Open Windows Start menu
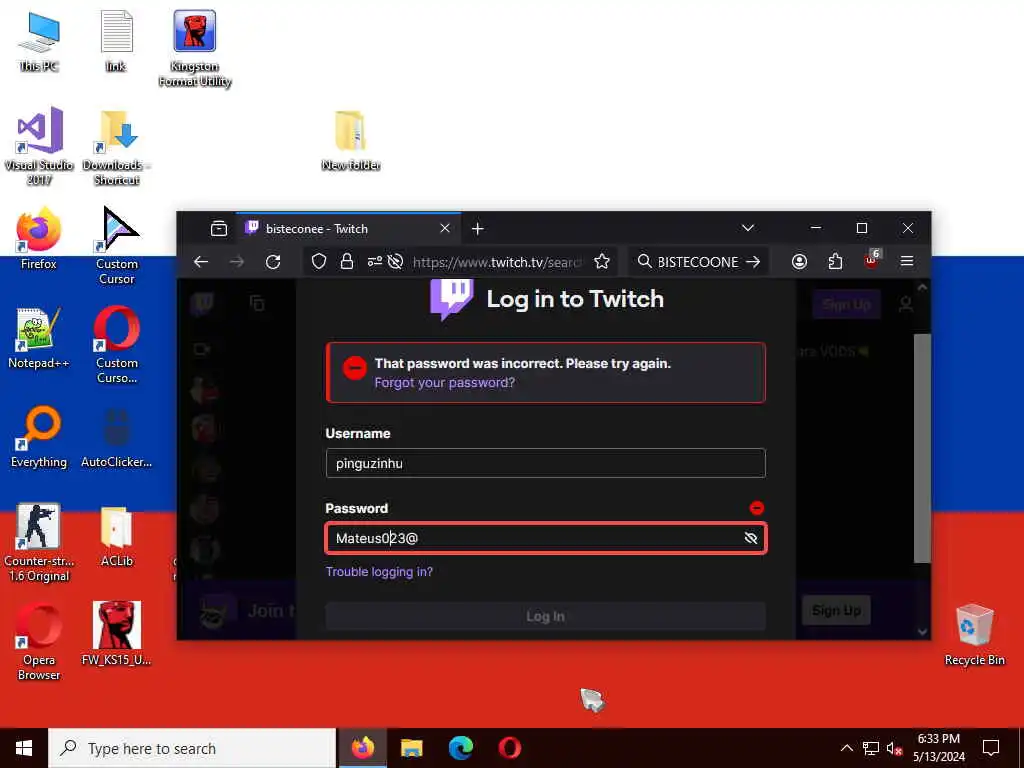This screenshot has width=1024, height=768. pyautogui.click(x=24, y=748)
